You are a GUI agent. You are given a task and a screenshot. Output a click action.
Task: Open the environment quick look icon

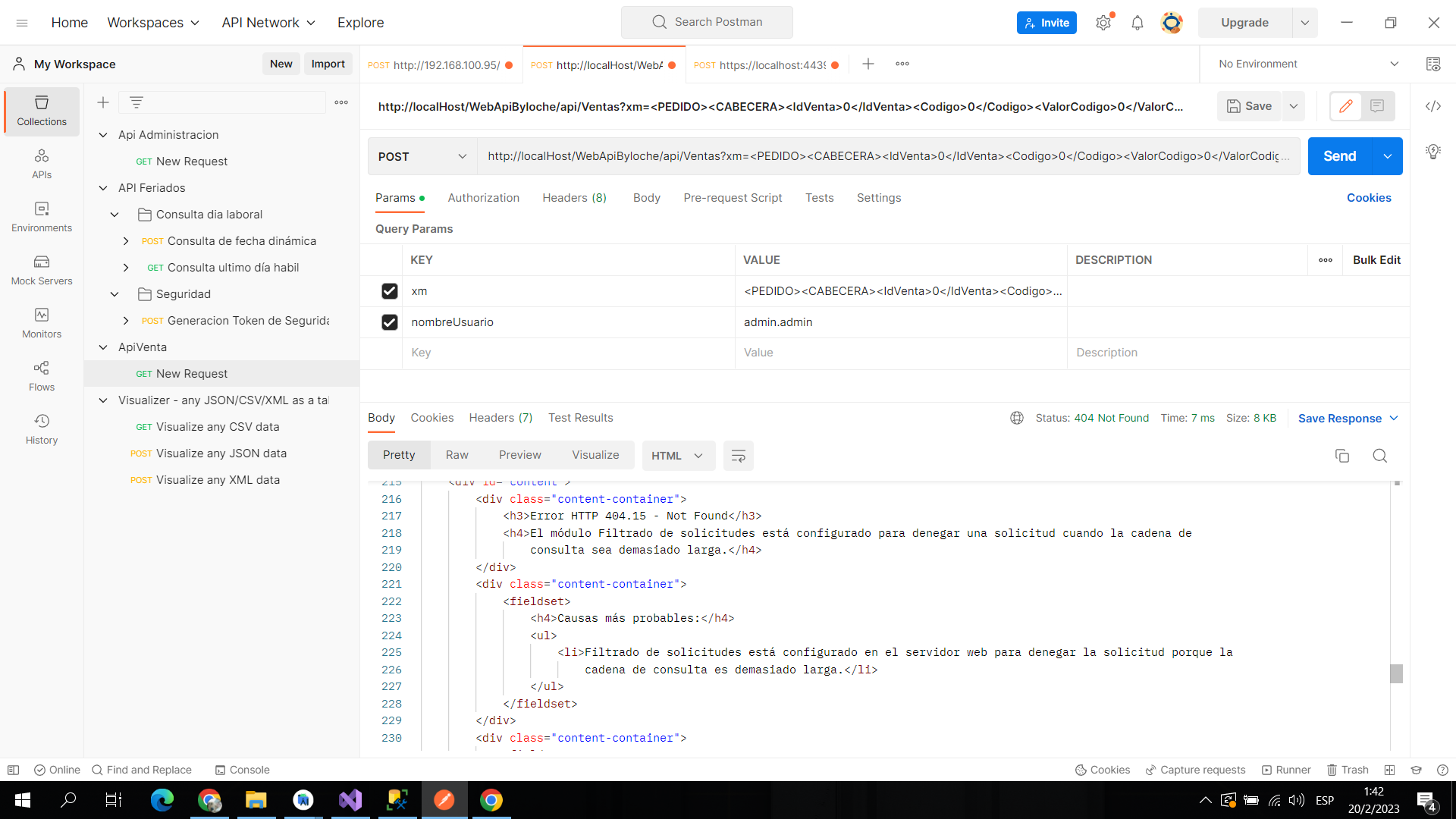1433,64
